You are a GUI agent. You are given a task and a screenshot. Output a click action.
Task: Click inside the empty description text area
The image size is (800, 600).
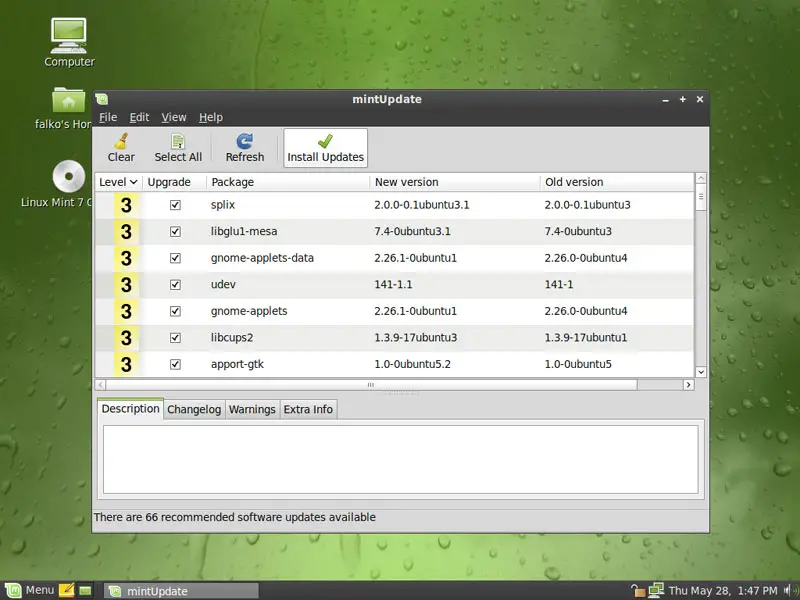[401, 459]
